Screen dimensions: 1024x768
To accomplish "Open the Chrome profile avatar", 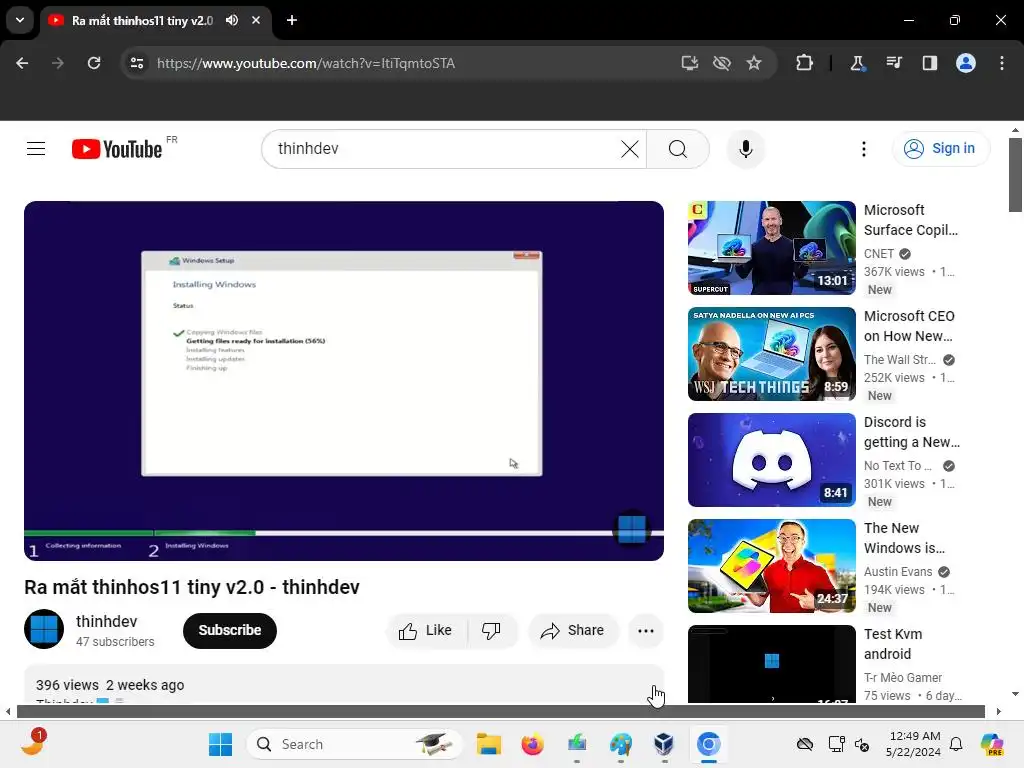I will (966, 63).
